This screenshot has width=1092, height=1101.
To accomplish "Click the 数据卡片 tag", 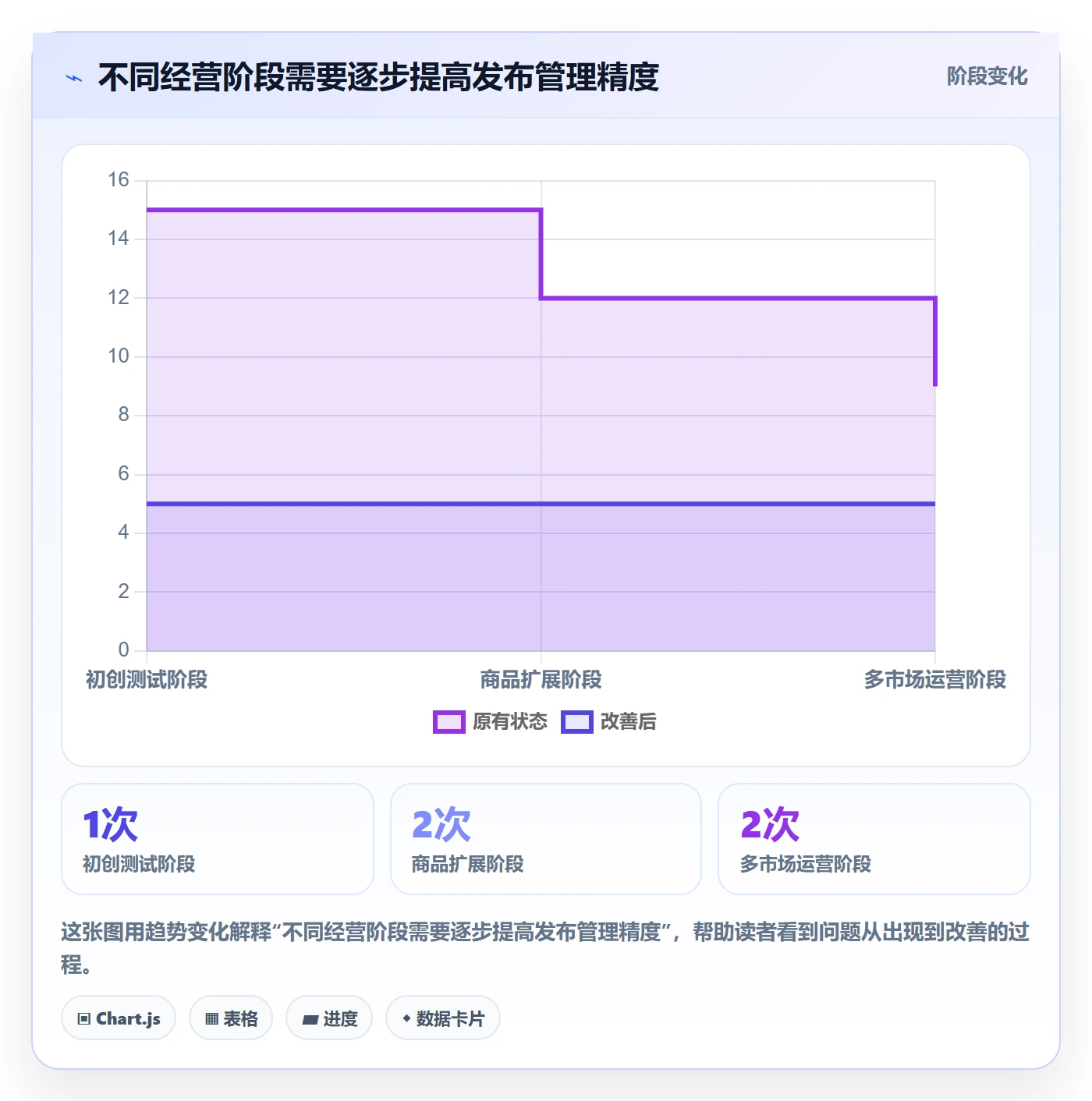I will tap(443, 1018).
